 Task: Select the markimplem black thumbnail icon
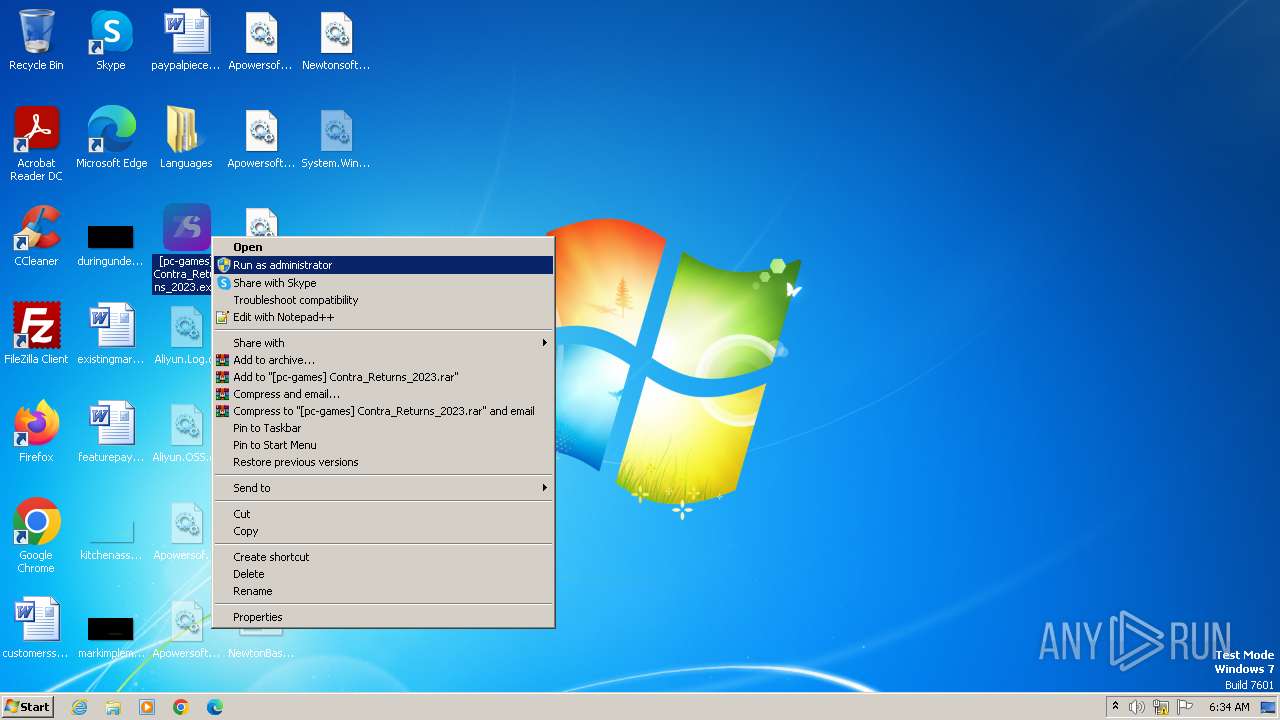(111, 638)
